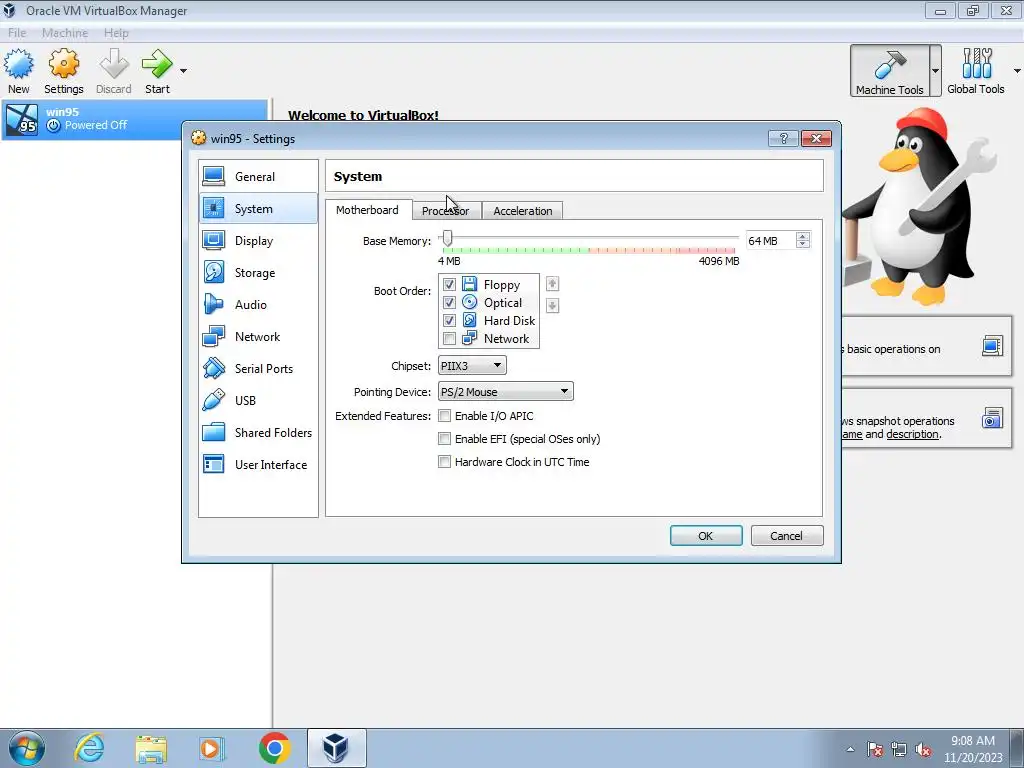Click the Discard toolbar icon
The image size is (1024, 768).
[114, 71]
